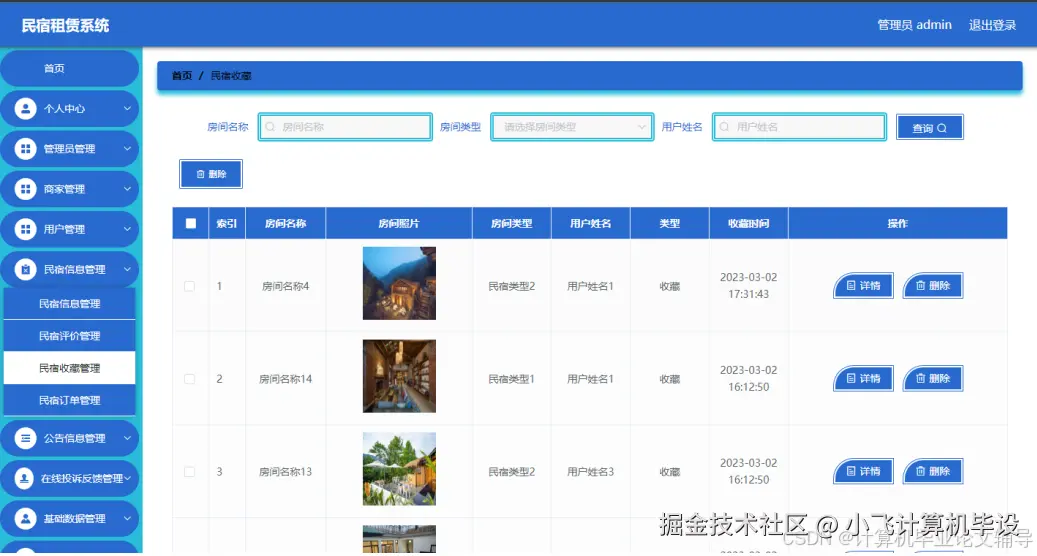
Task: Click the 收藏时间 column header
Action: (748, 223)
